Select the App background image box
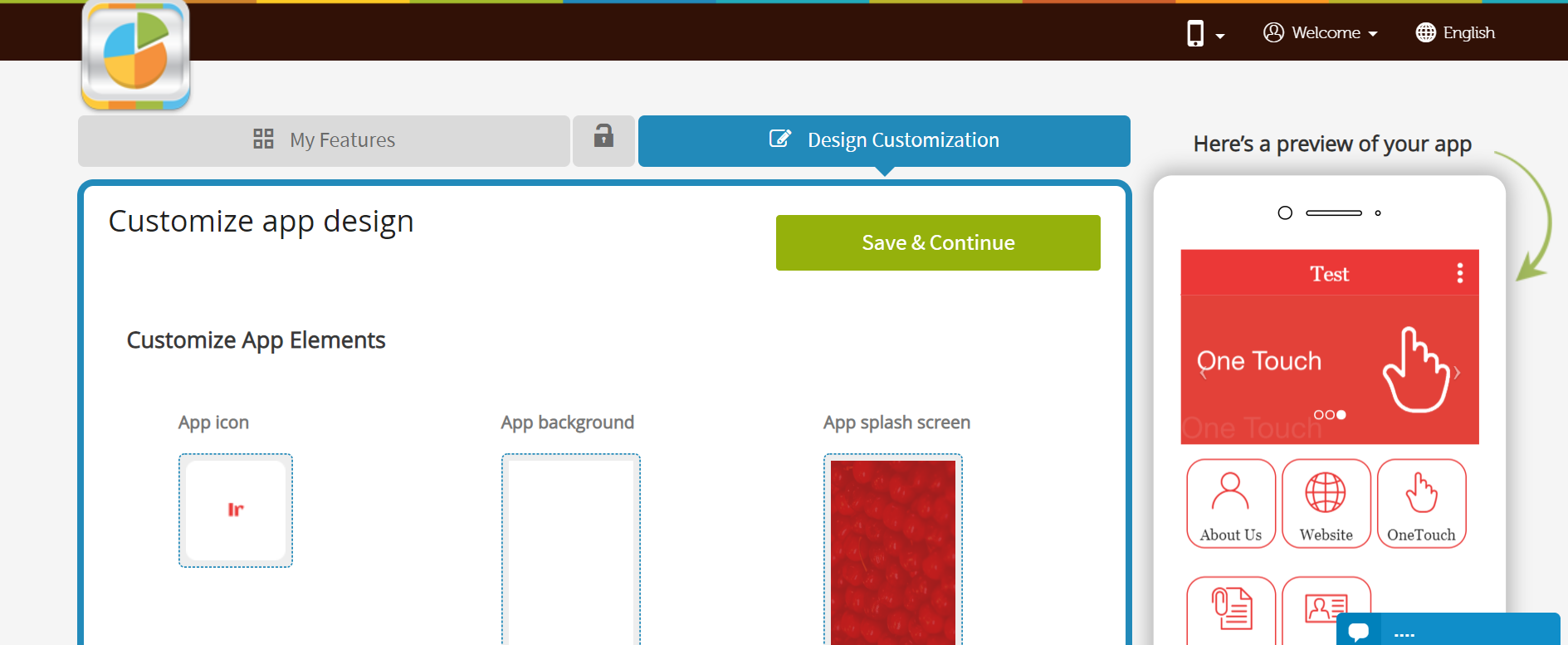Image resolution: width=1568 pixels, height=645 pixels. (x=570, y=548)
